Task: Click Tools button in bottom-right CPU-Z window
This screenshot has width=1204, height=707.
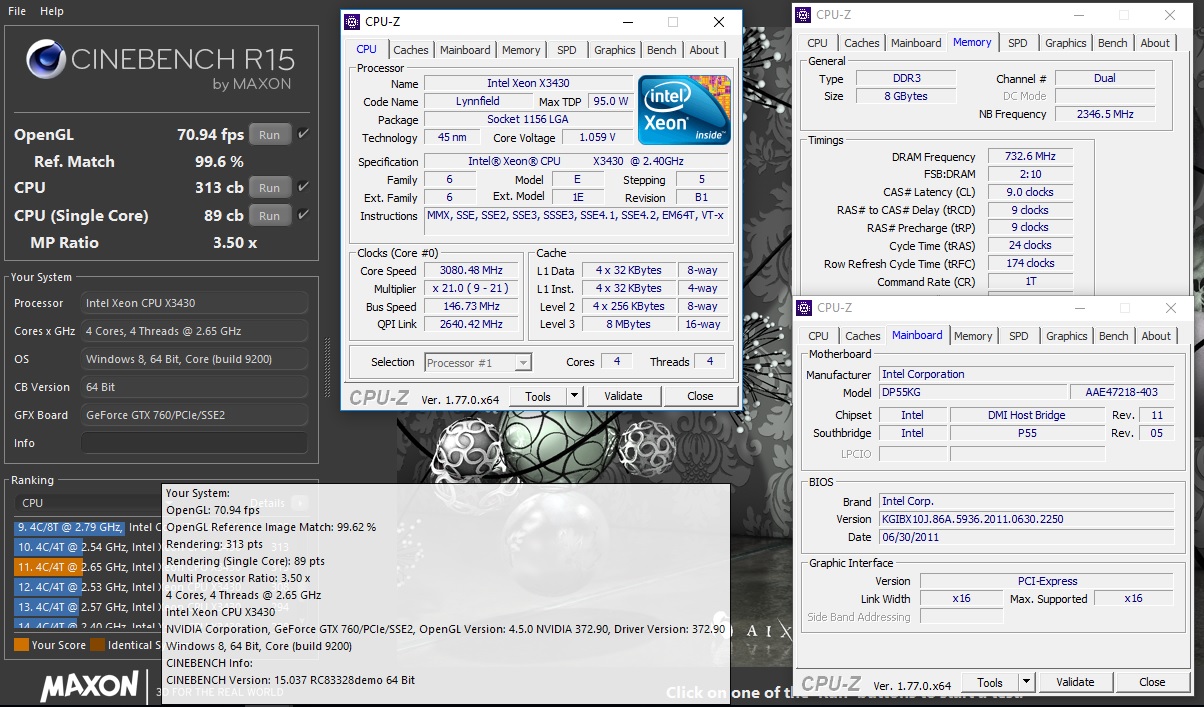Action: coord(990,682)
